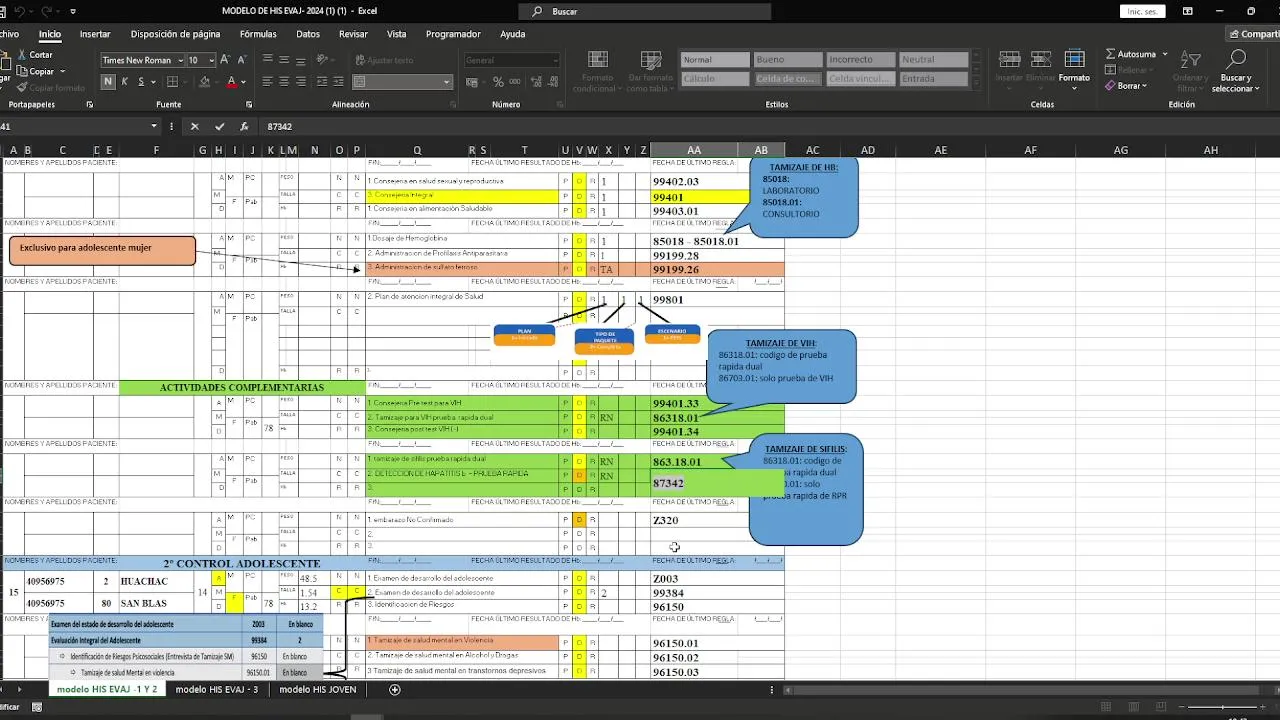This screenshot has width=1280, height=720.
Task: Open Formato condicional
Action: tap(597, 71)
